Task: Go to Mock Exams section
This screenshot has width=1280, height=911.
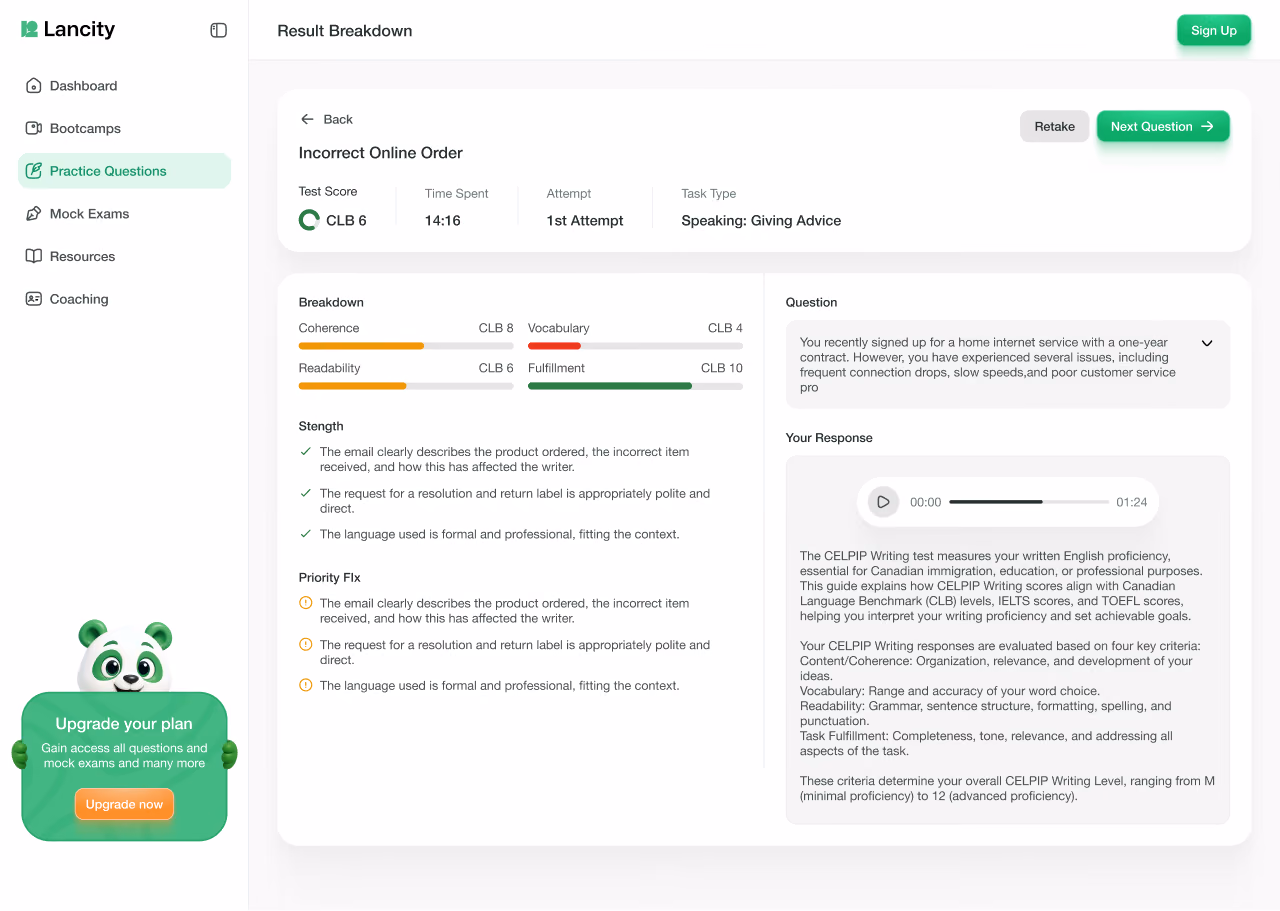Action: (x=124, y=214)
